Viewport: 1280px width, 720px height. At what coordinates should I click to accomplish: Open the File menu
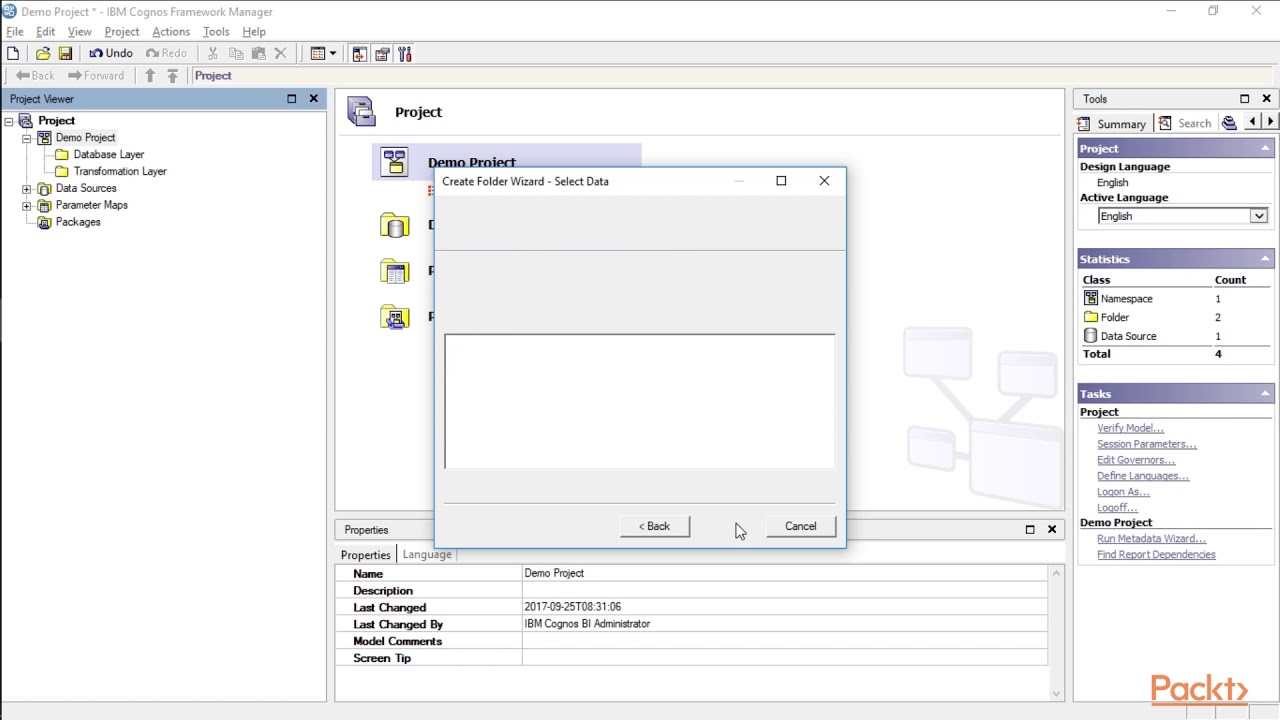click(x=15, y=32)
